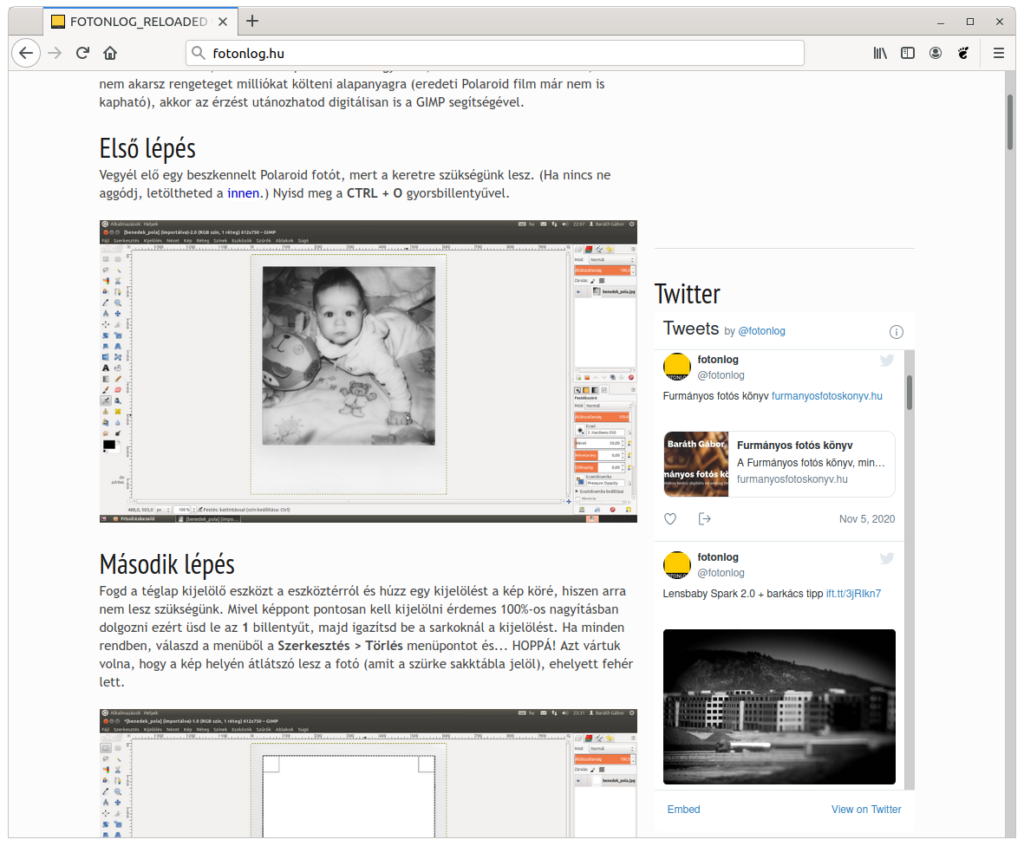Click the Nov 5, 2020 tweet date
This screenshot has height=846, width=1024.
pos(867,519)
